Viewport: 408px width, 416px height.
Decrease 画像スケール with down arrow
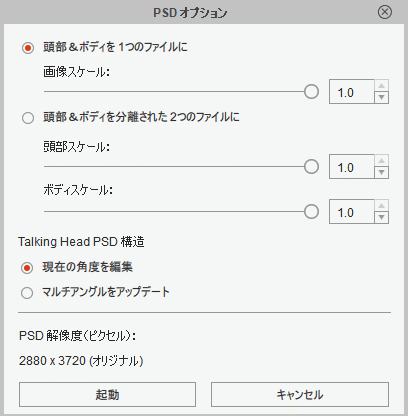click(382, 97)
